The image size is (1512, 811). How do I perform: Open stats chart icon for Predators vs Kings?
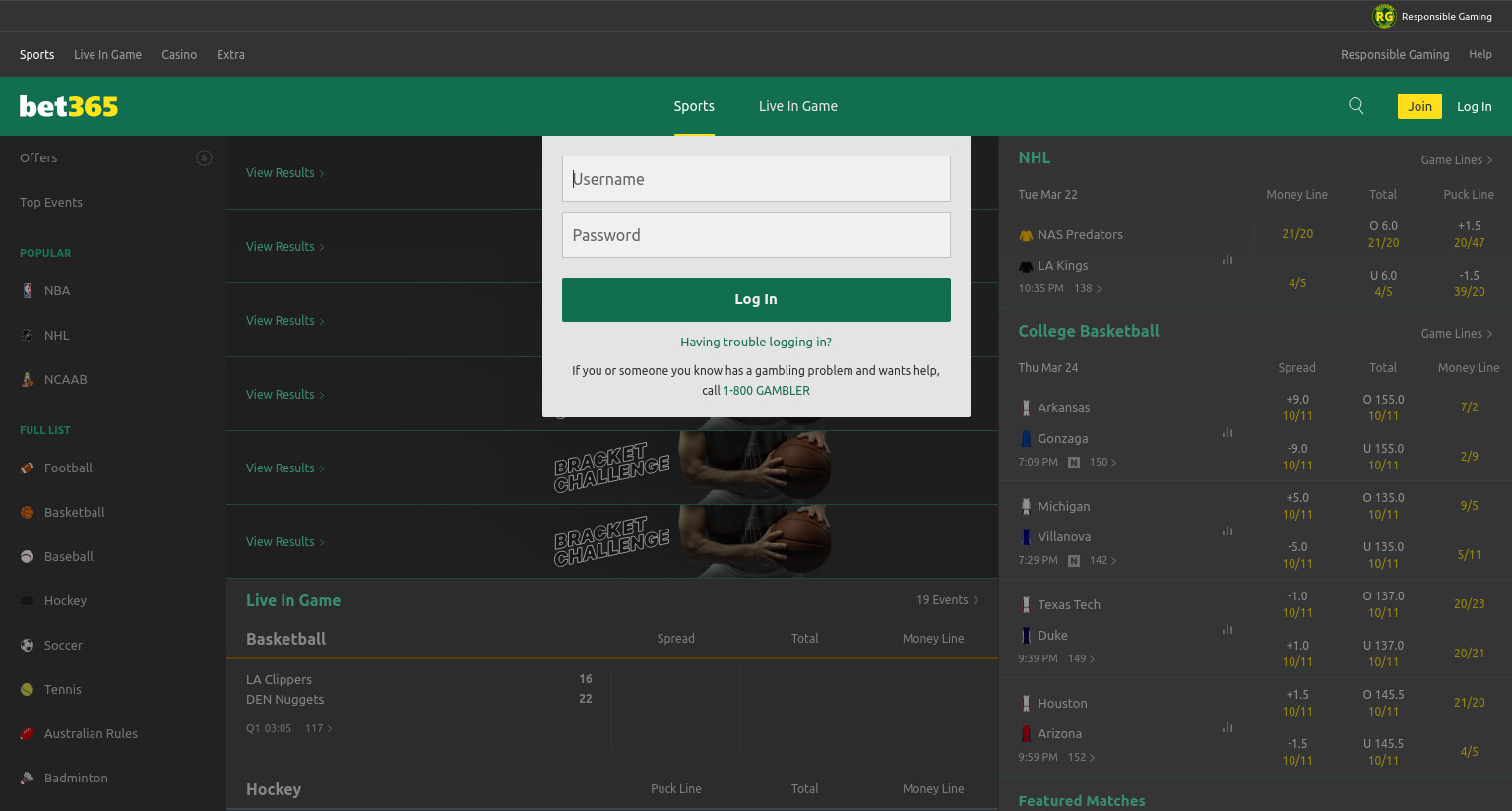click(x=1228, y=259)
